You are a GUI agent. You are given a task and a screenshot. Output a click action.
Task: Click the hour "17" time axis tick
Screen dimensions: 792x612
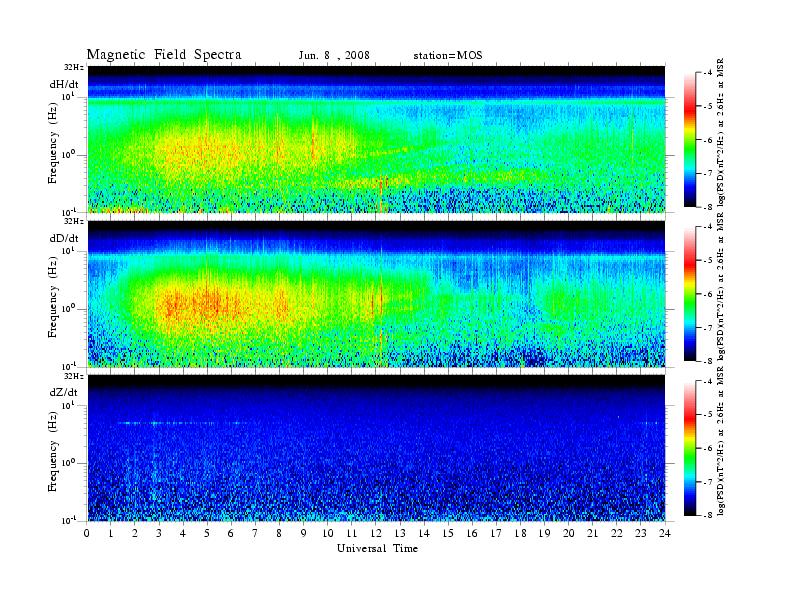tap(497, 533)
